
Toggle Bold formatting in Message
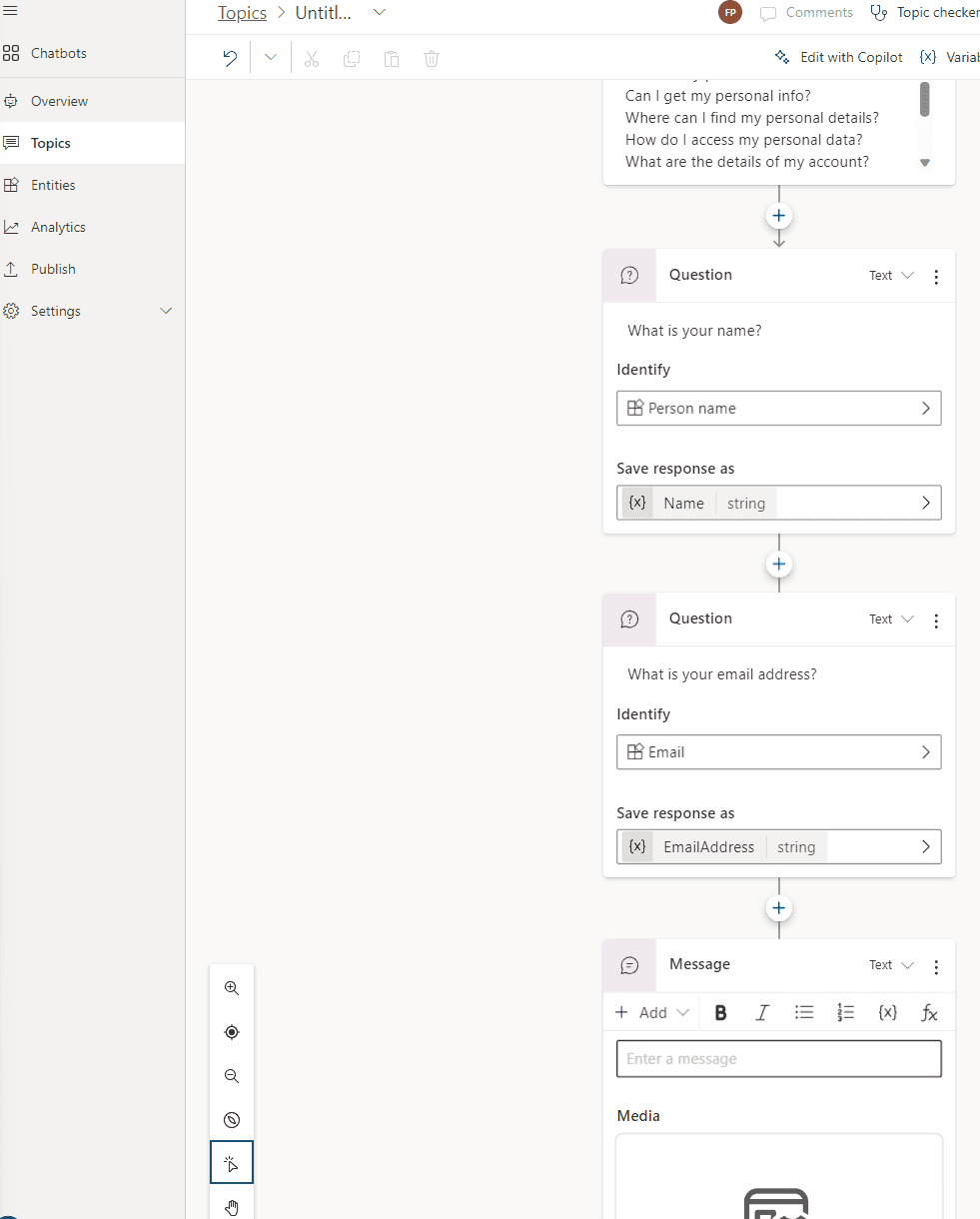pos(721,1012)
